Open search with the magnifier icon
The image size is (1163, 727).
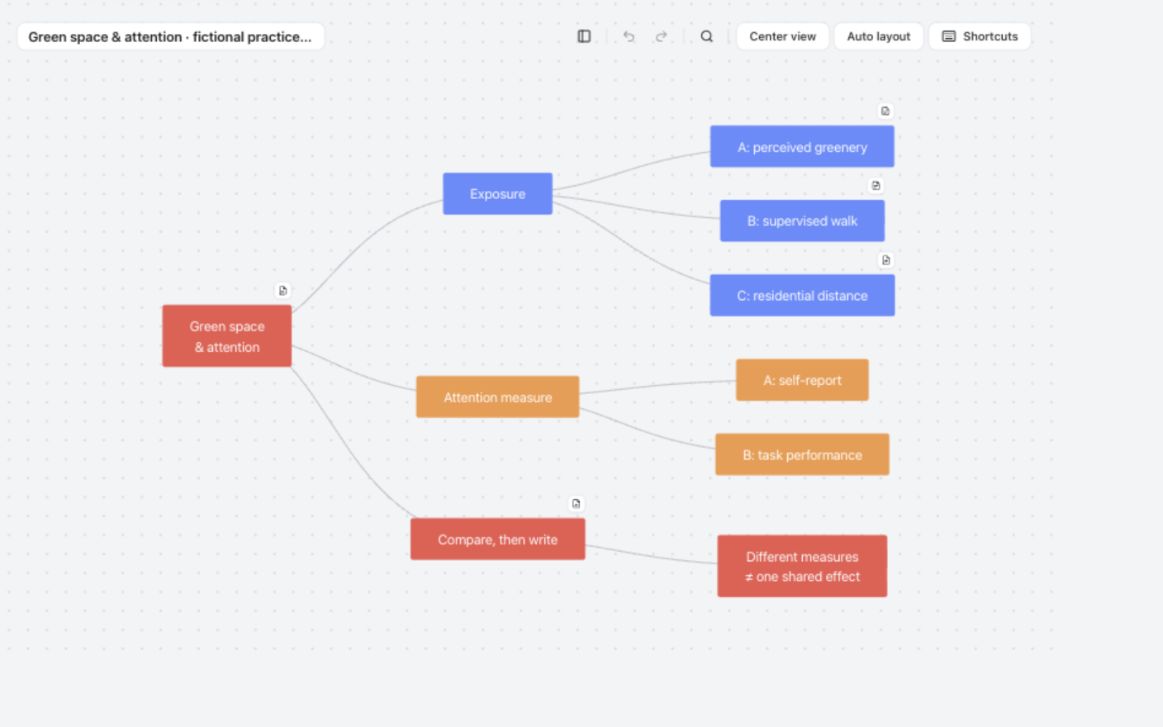point(707,36)
